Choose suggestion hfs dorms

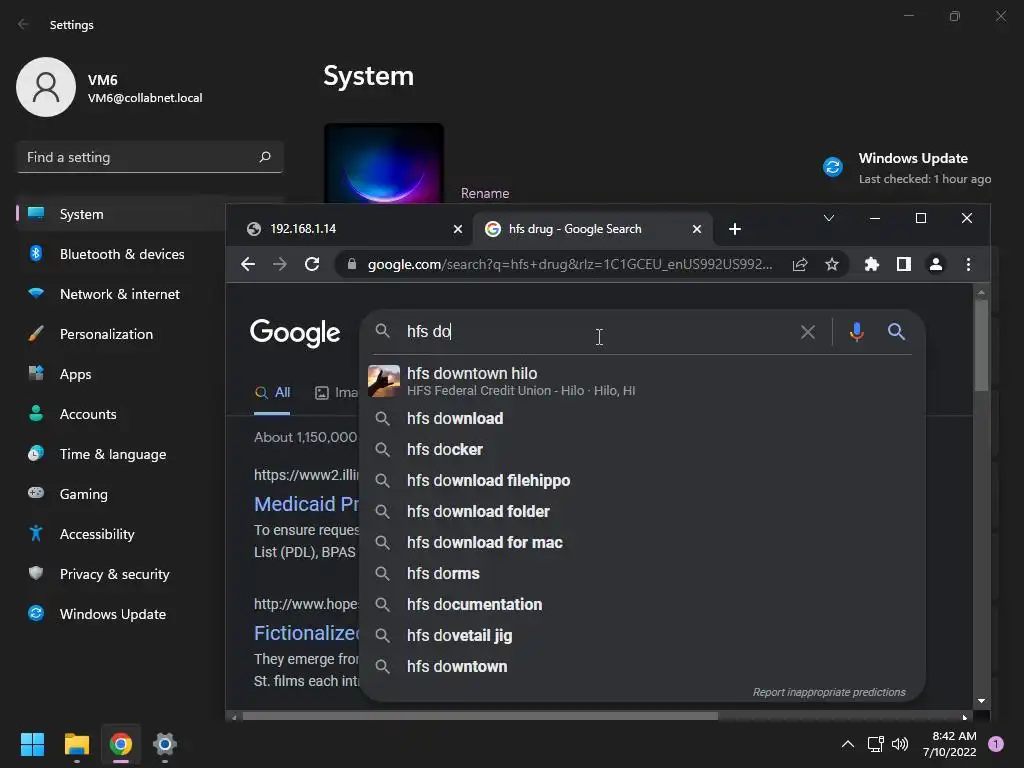pos(642,573)
